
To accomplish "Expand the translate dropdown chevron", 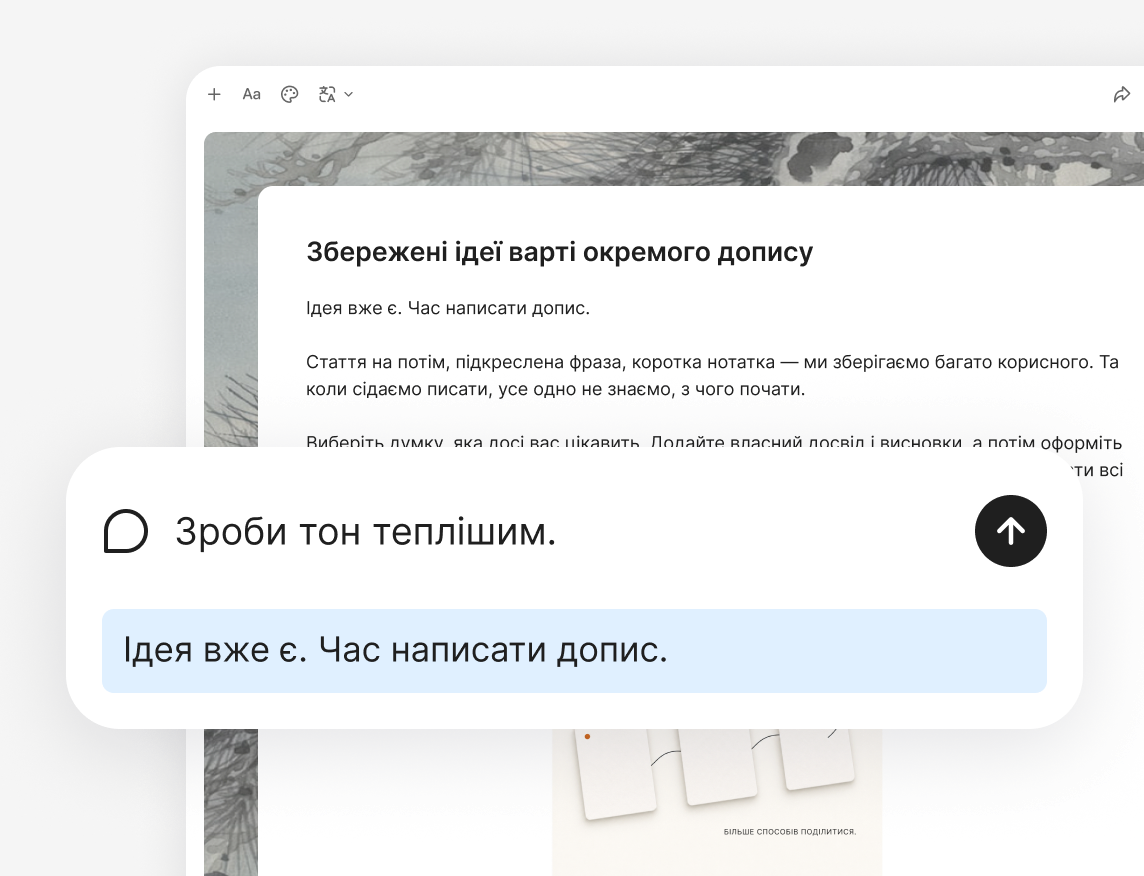I will pos(349,94).
